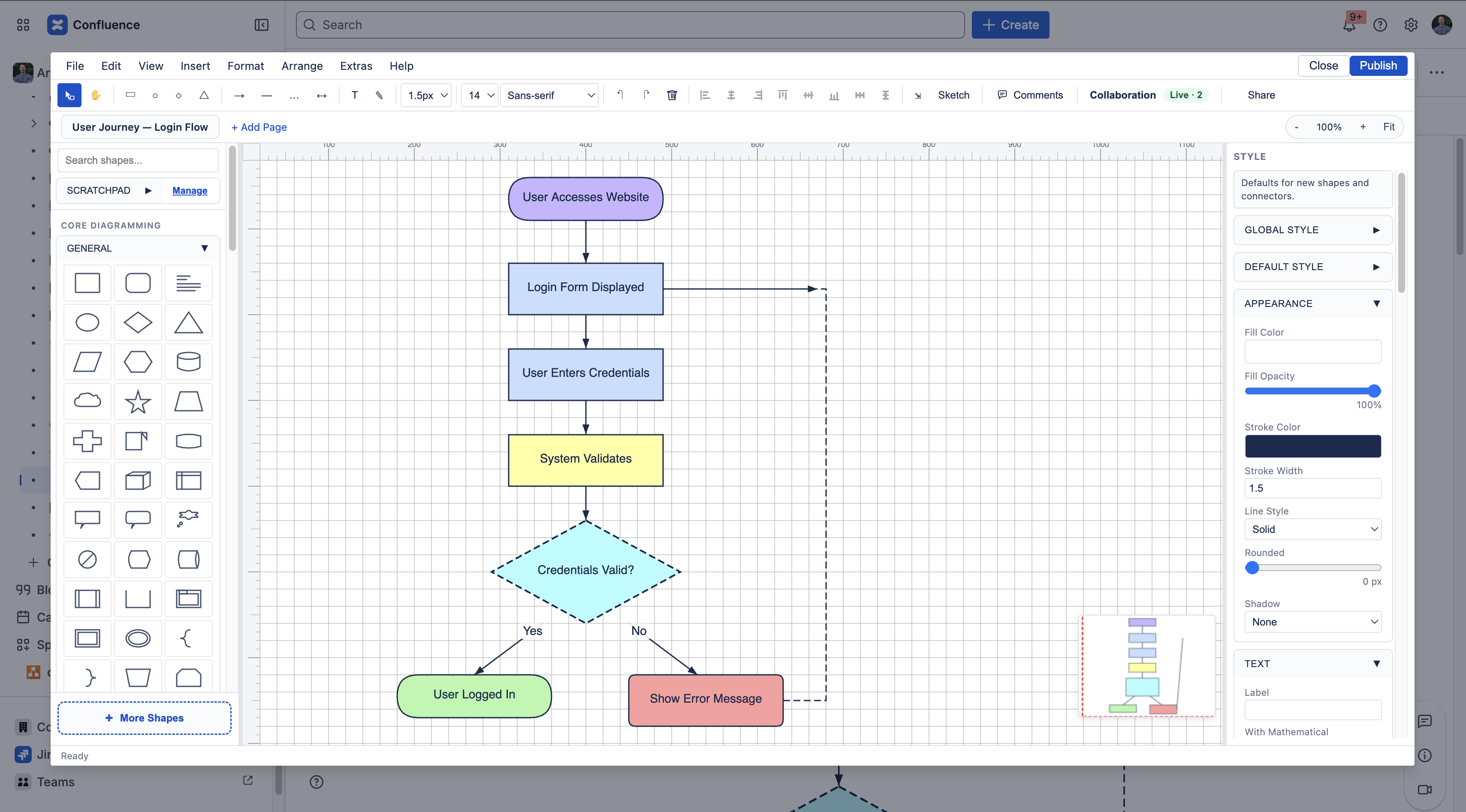This screenshot has height=812, width=1466.
Task: Align shapes to top
Action: pyautogui.click(x=782, y=95)
